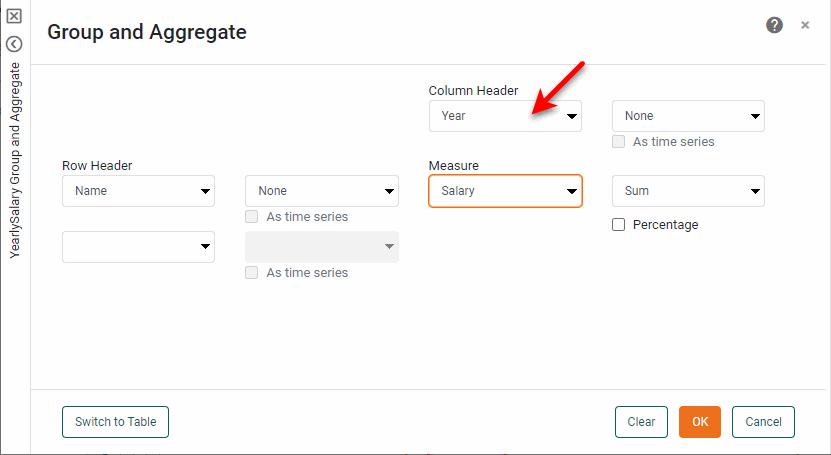831x455 pixels.
Task: Click As time series under column header
Action: [x=618, y=141]
